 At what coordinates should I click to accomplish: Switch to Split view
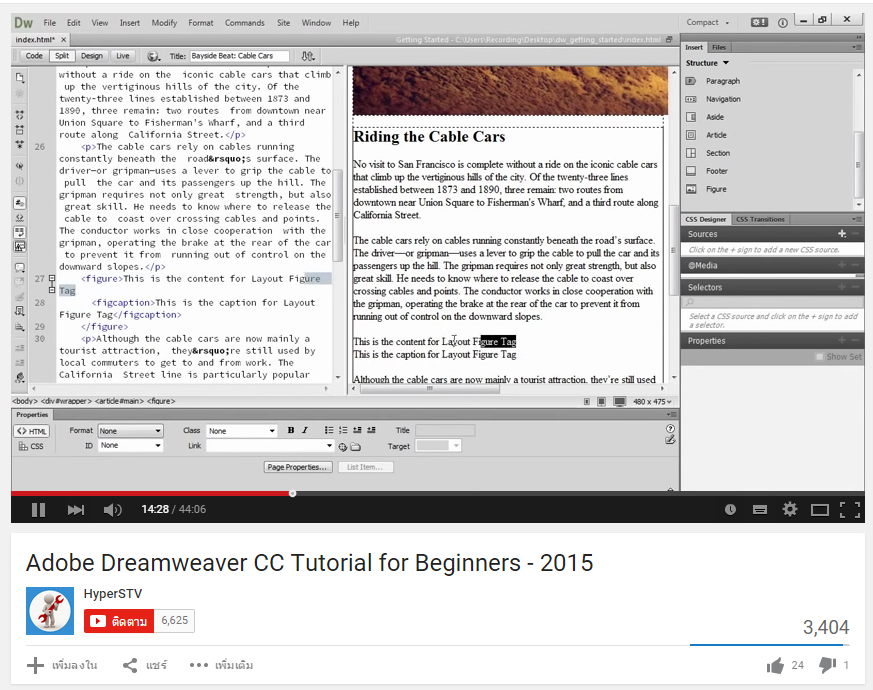pyautogui.click(x=62, y=56)
